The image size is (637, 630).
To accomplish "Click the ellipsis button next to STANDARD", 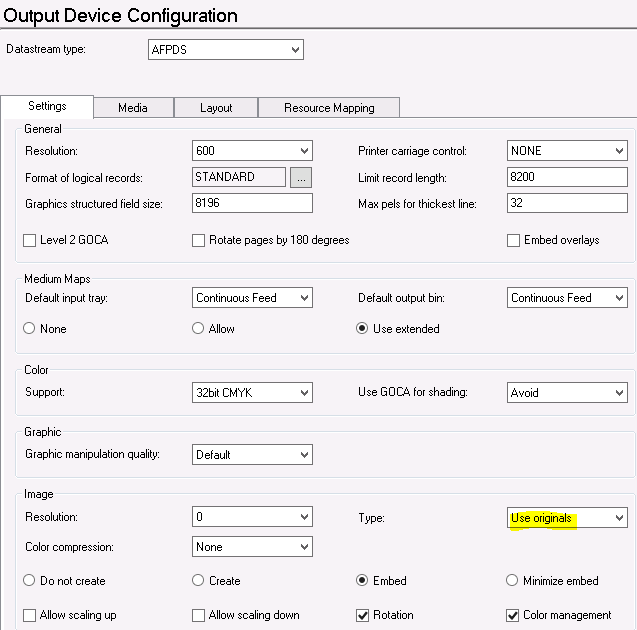I will tap(301, 178).
